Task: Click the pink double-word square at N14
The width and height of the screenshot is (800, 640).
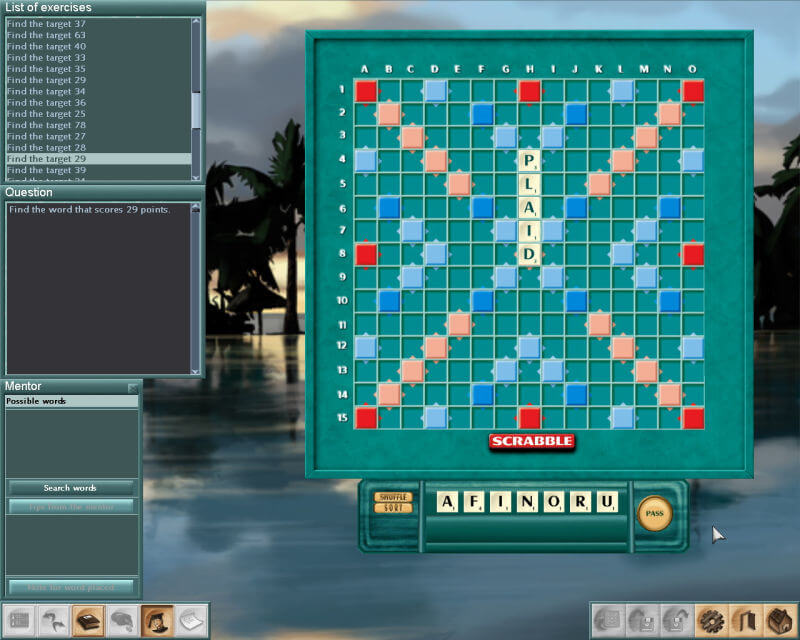Action: coord(669,395)
